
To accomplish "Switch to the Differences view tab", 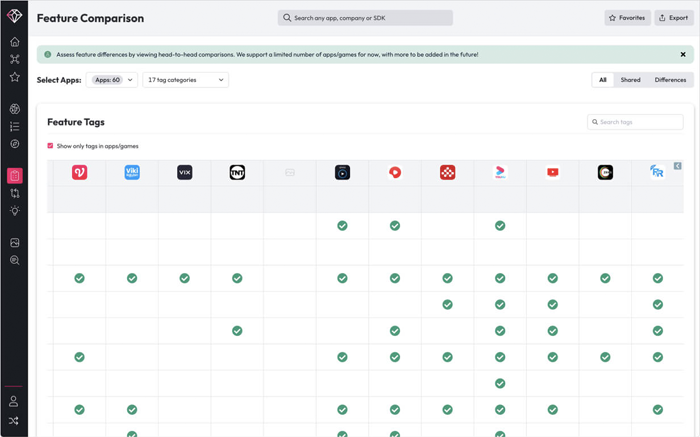I will click(x=670, y=80).
